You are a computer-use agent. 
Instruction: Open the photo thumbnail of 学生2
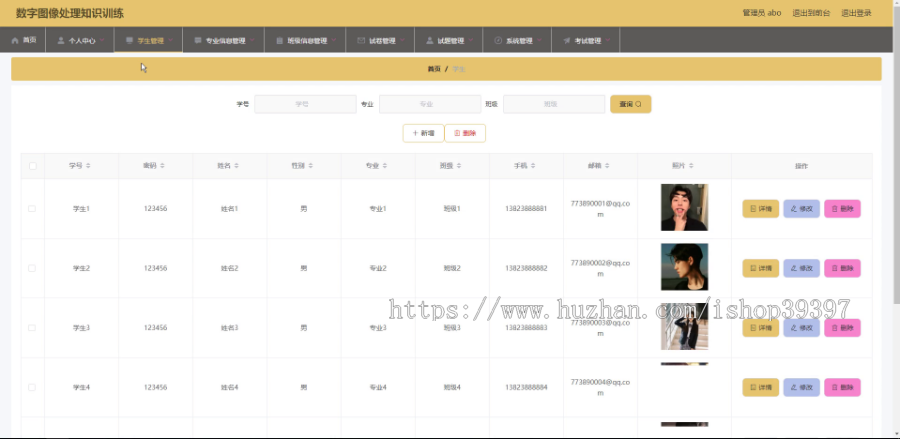684,267
